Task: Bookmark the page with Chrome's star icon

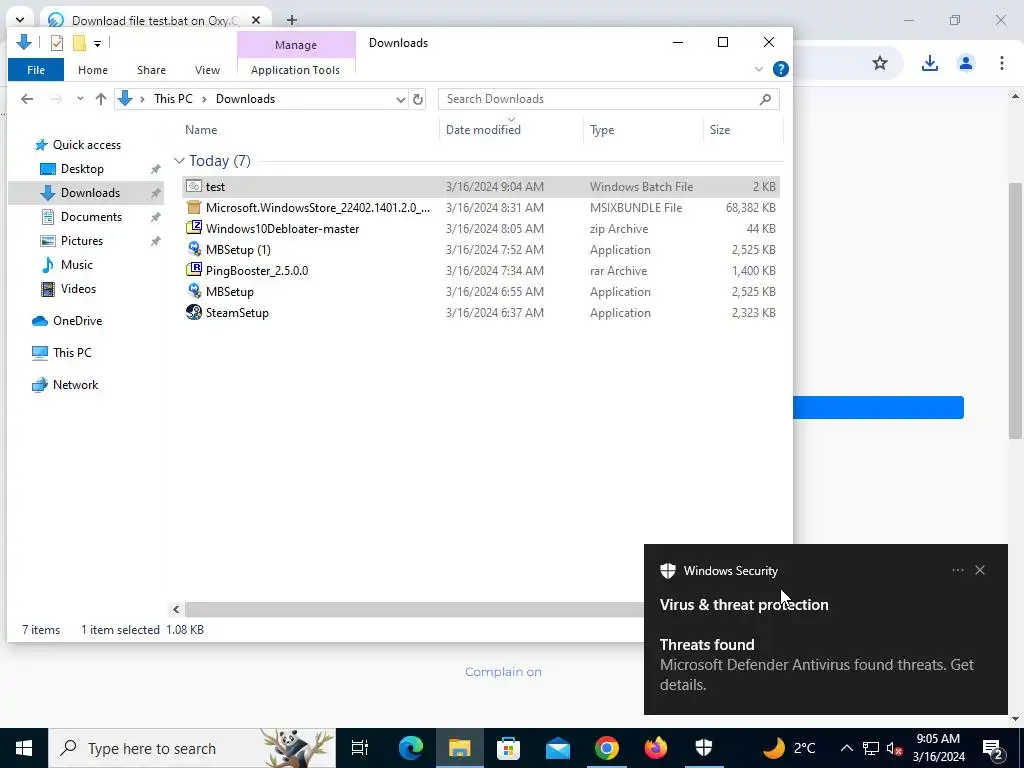Action: click(x=880, y=63)
